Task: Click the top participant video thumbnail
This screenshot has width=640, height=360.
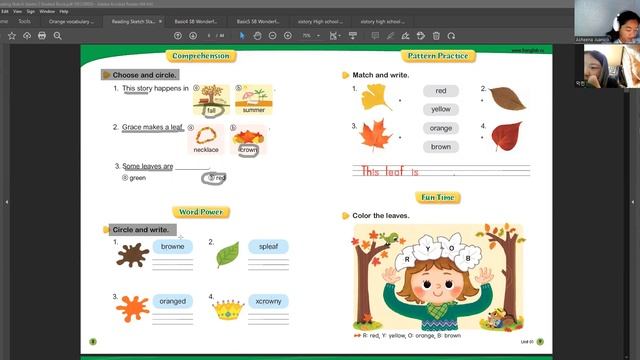Action: tap(607, 21)
